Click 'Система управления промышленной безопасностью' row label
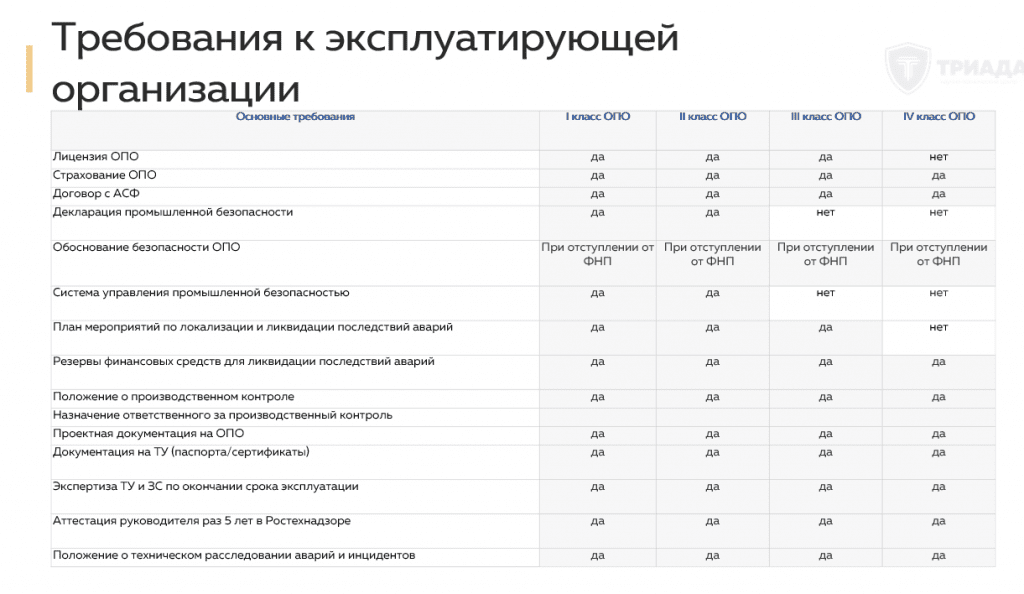The image size is (1024, 594). (x=200, y=293)
